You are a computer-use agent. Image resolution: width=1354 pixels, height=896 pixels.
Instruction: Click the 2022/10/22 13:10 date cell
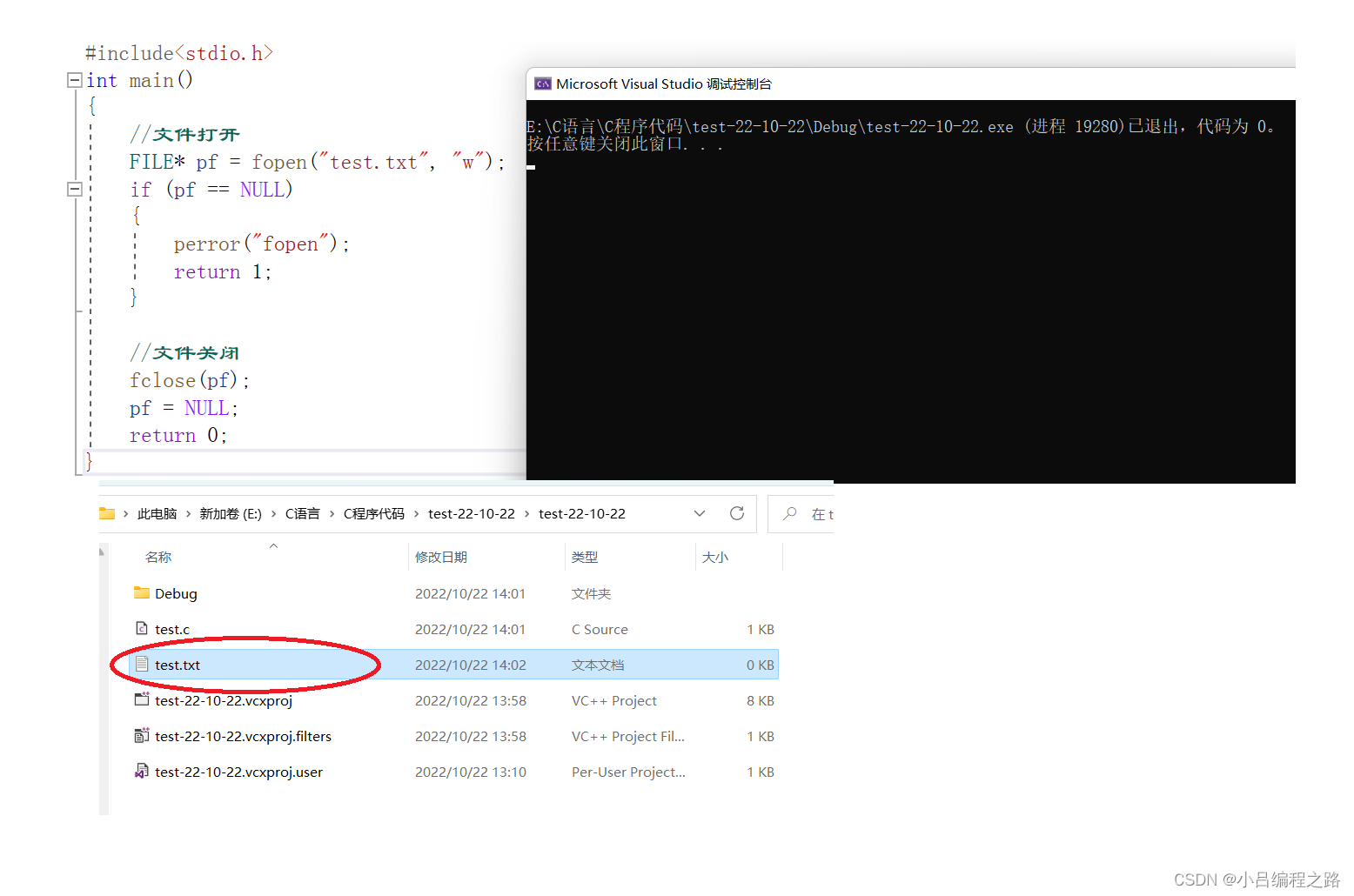click(471, 772)
